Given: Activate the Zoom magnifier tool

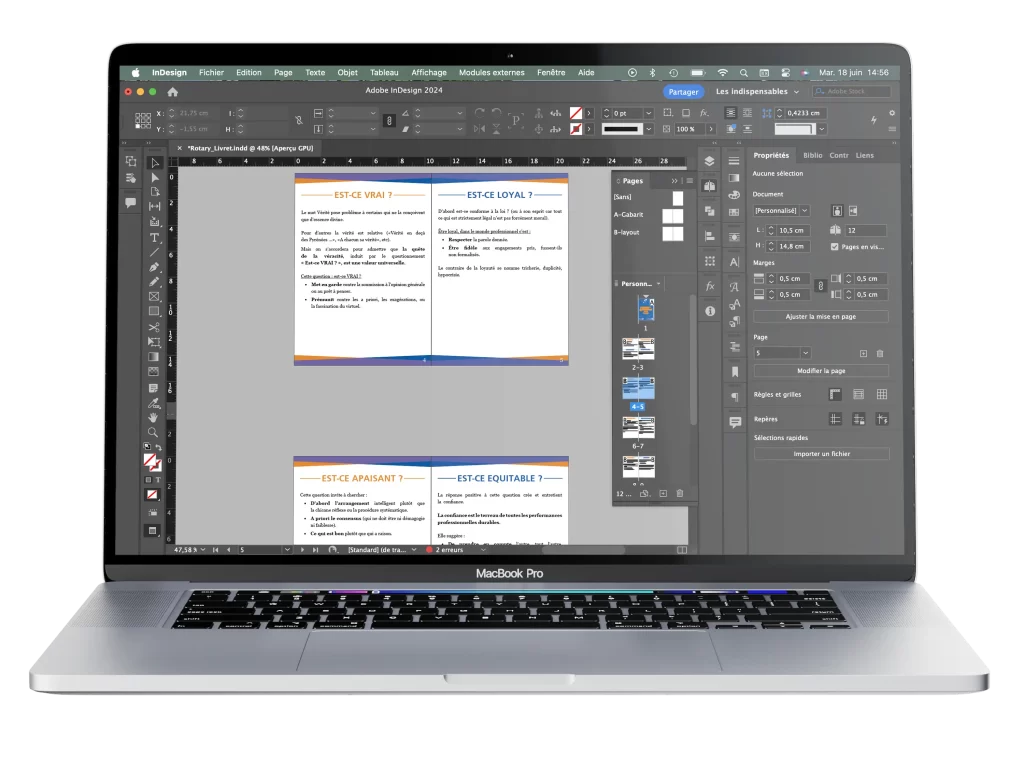Looking at the screenshot, I should pyautogui.click(x=153, y=432).
